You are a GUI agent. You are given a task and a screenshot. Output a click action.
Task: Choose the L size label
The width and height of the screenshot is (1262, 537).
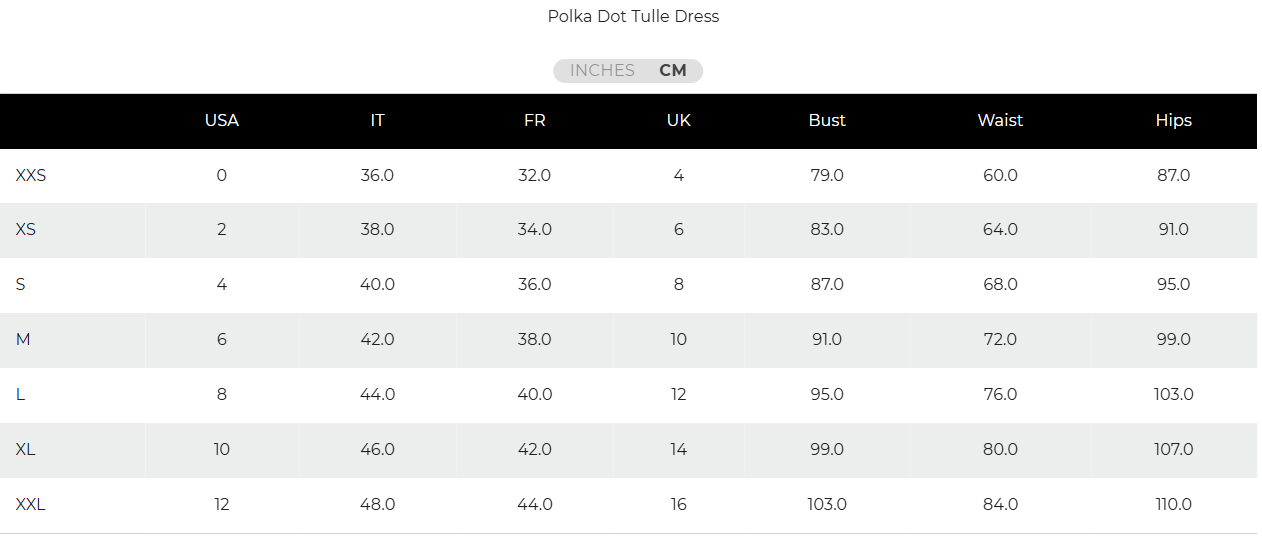(x=20, y=394)
